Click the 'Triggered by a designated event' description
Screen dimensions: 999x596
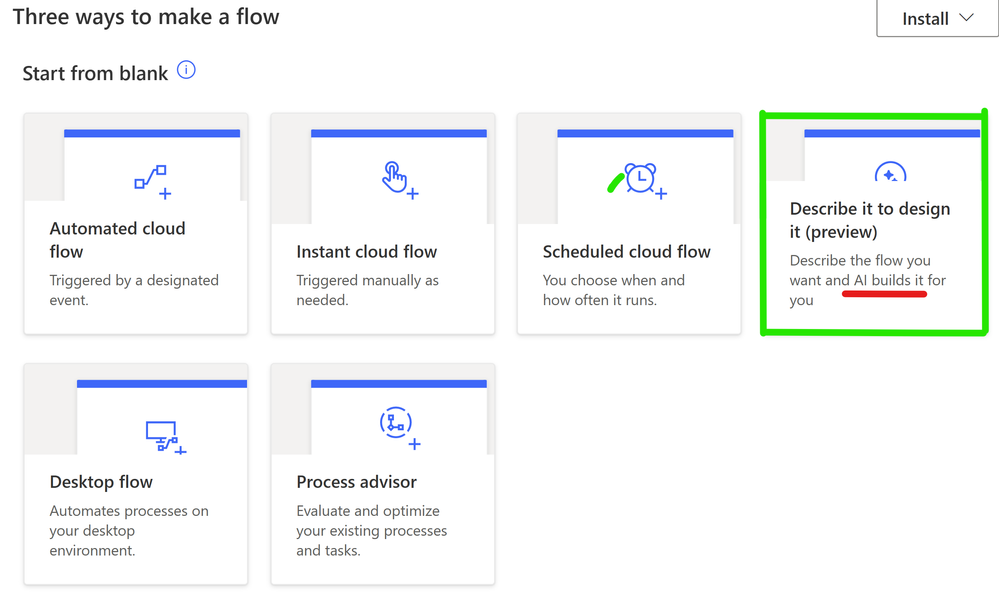coord(134,290)
